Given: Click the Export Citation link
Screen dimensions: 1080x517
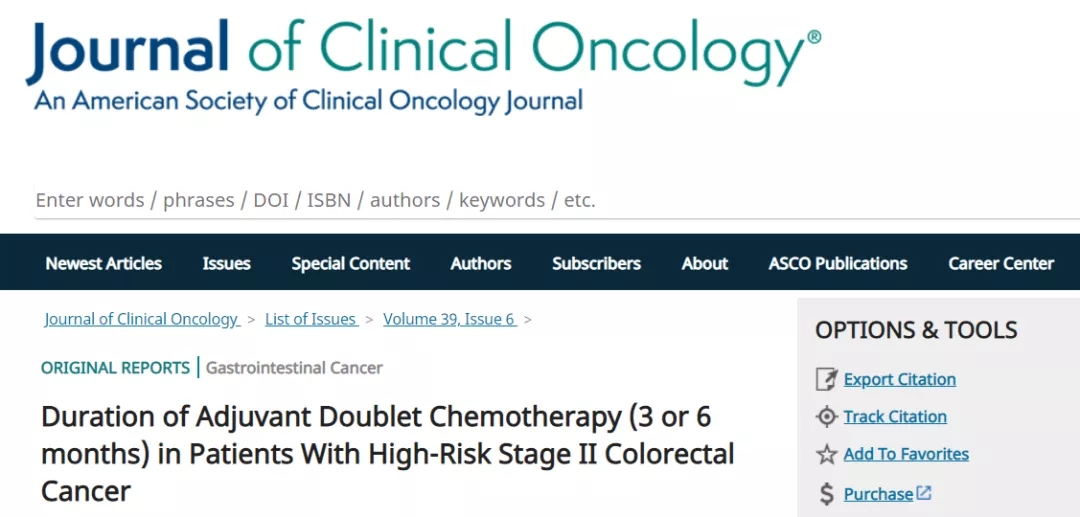Looking at the screenshot, I should [899, 380].
